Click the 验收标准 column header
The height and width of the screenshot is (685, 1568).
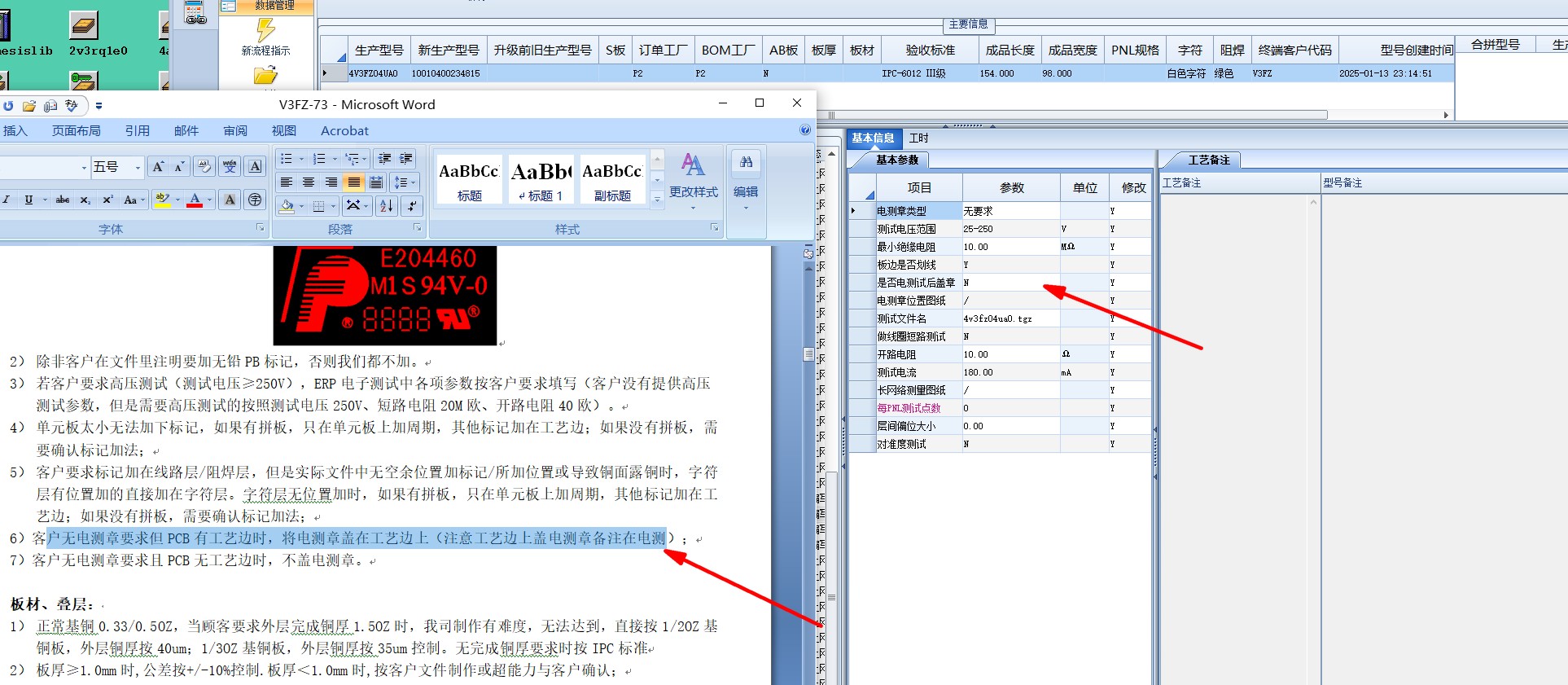(x=930, y=50)
